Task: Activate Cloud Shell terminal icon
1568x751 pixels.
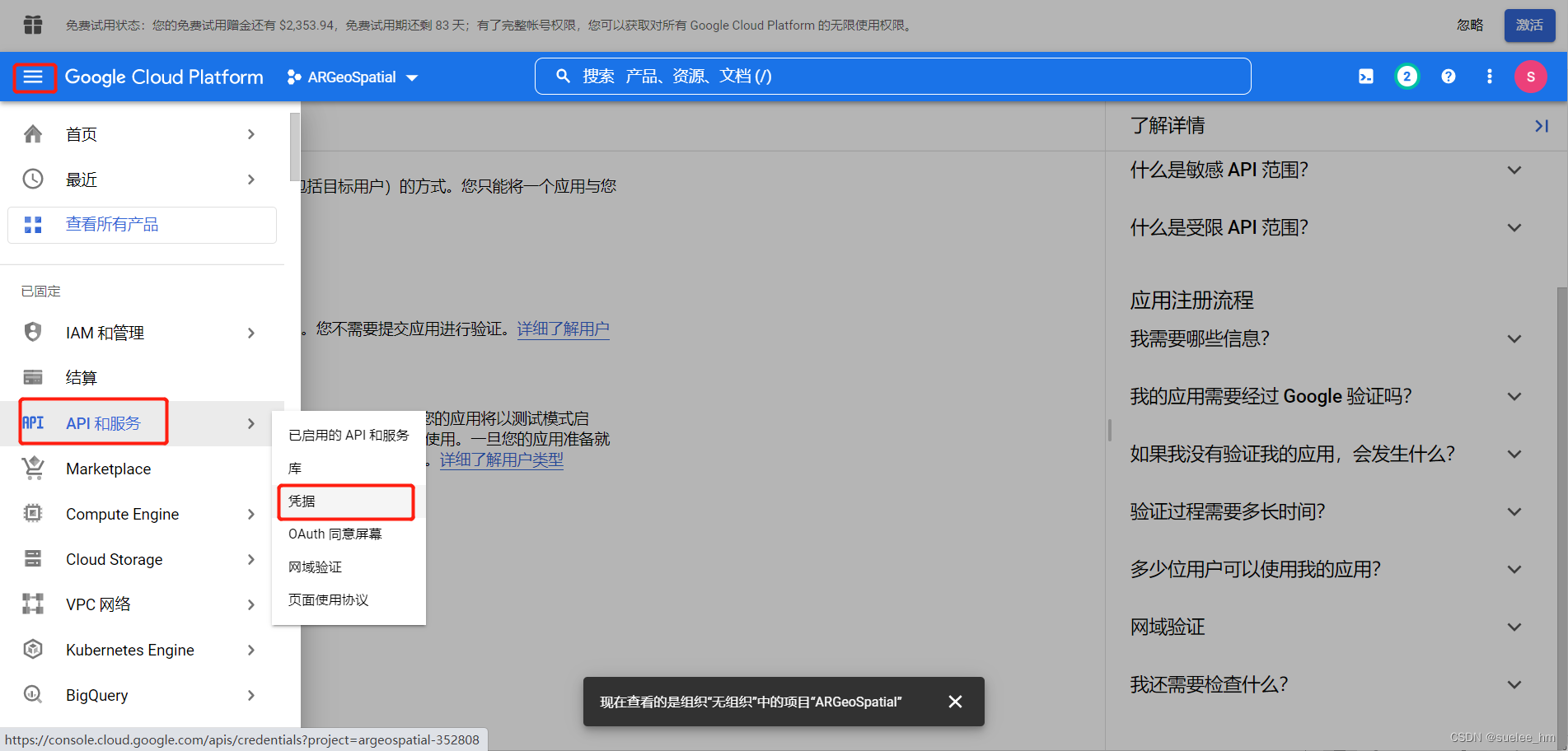Action: 1366,77
